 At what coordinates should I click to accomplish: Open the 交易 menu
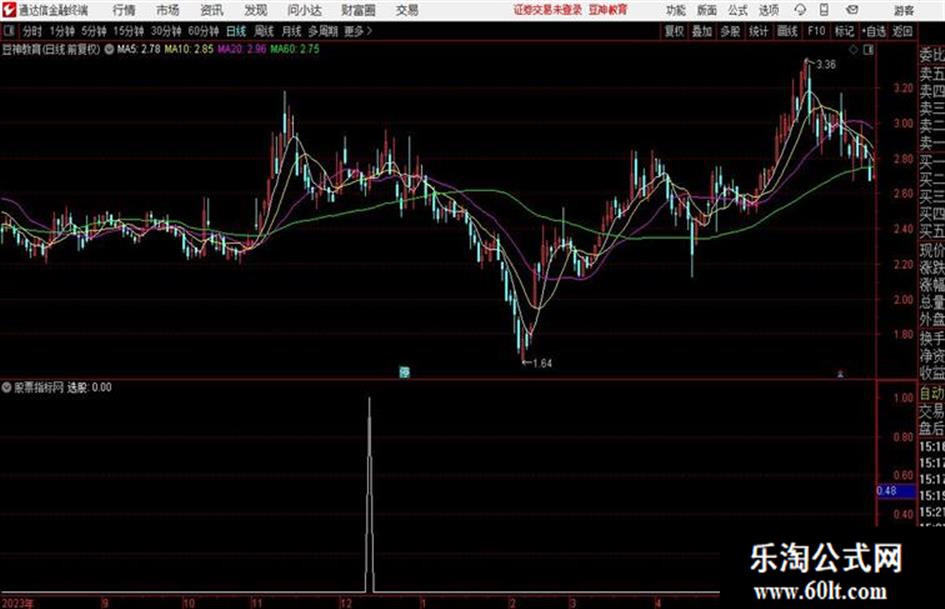click(x=407, y=10)
